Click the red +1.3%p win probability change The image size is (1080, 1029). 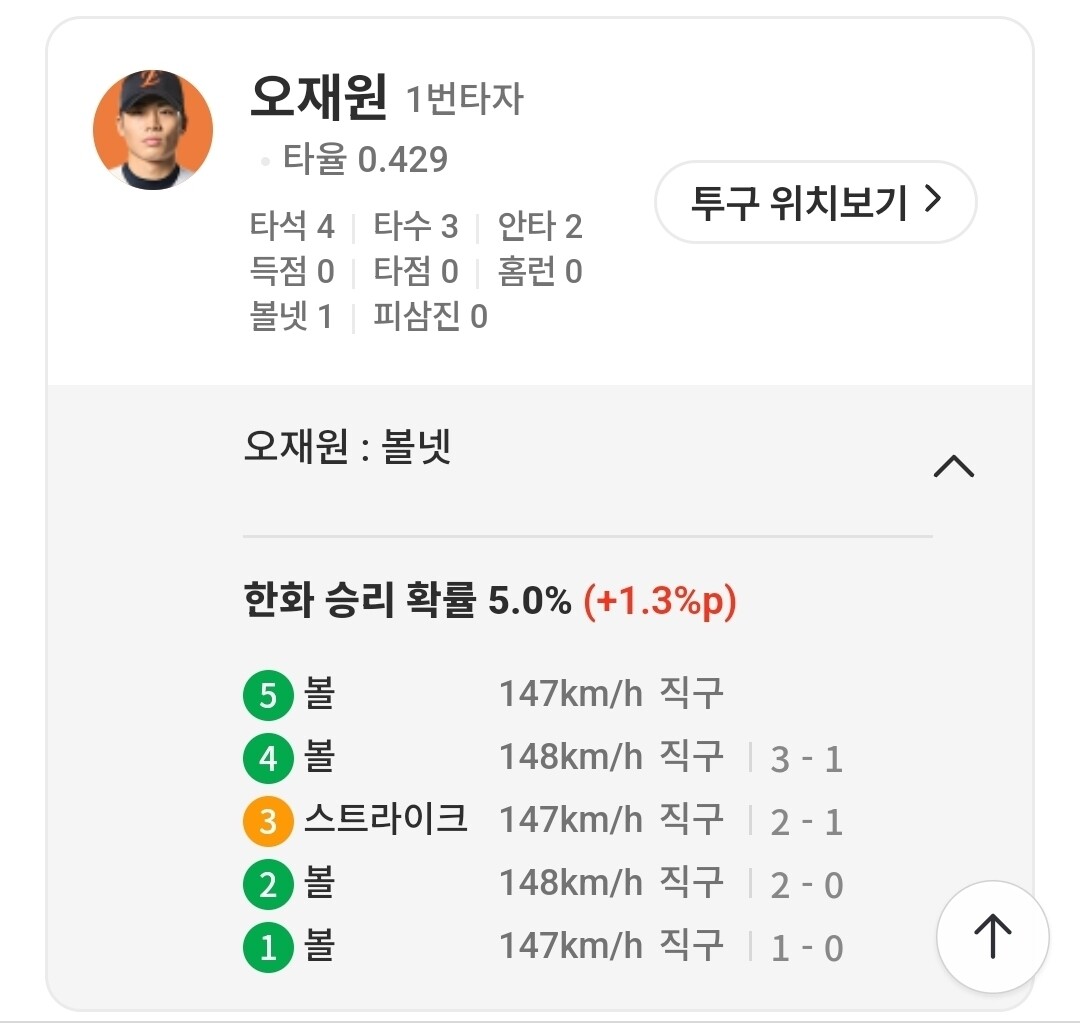pos(660,601)
